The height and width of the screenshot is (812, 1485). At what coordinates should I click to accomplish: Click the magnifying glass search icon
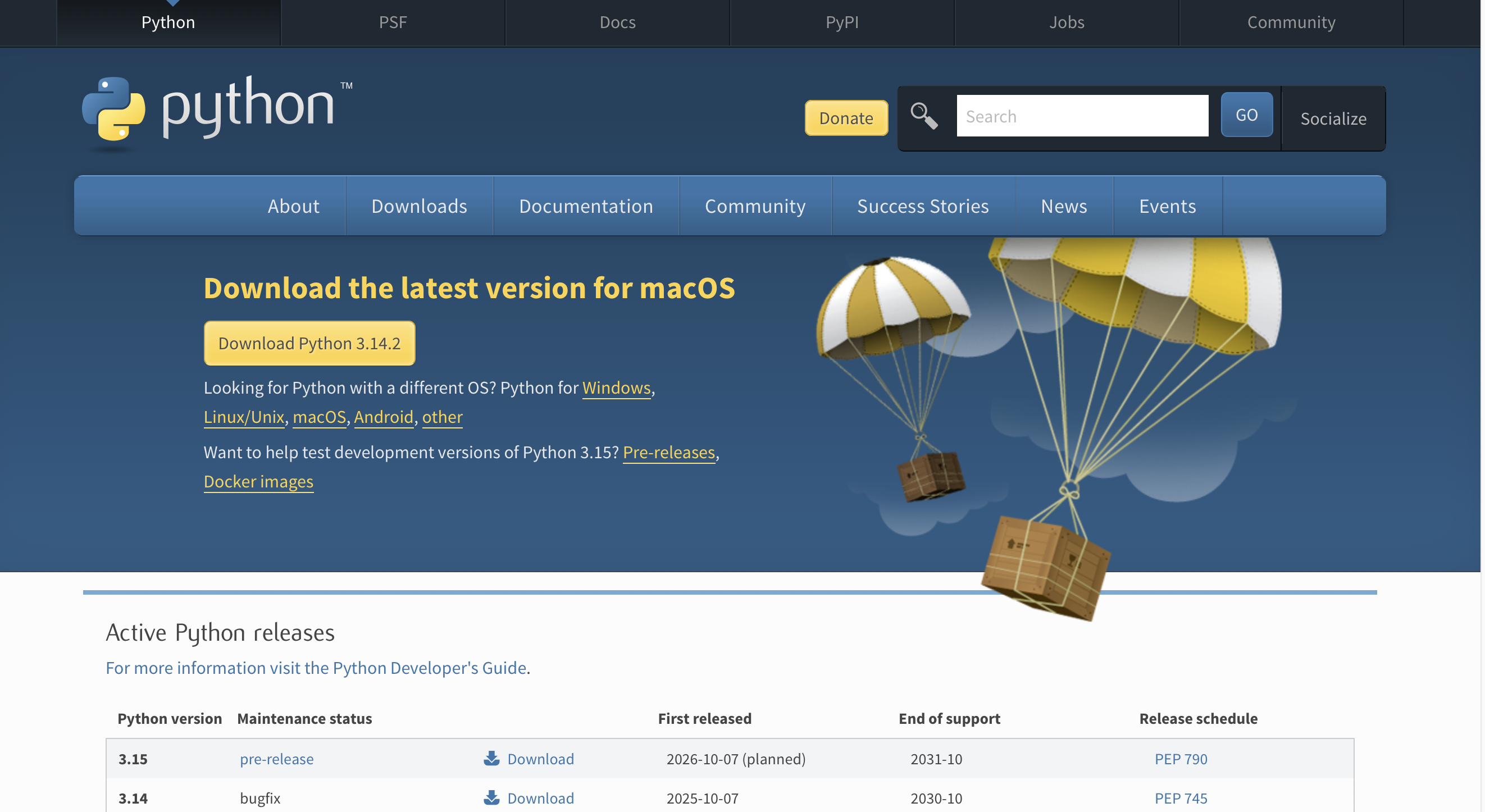pyautogui.click(x=923, y=116)
